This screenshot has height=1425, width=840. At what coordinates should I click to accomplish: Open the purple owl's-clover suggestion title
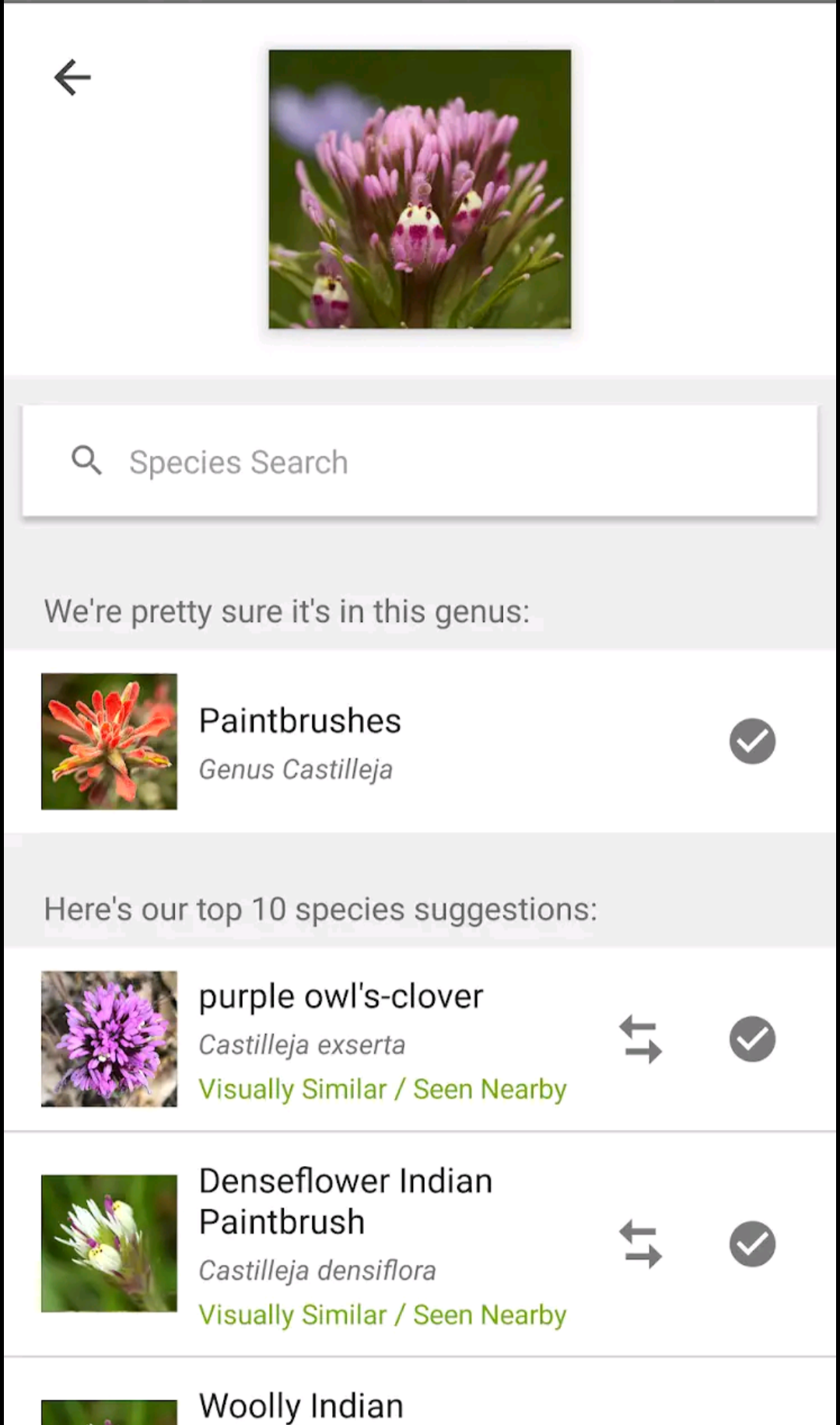tap(341, 996)
